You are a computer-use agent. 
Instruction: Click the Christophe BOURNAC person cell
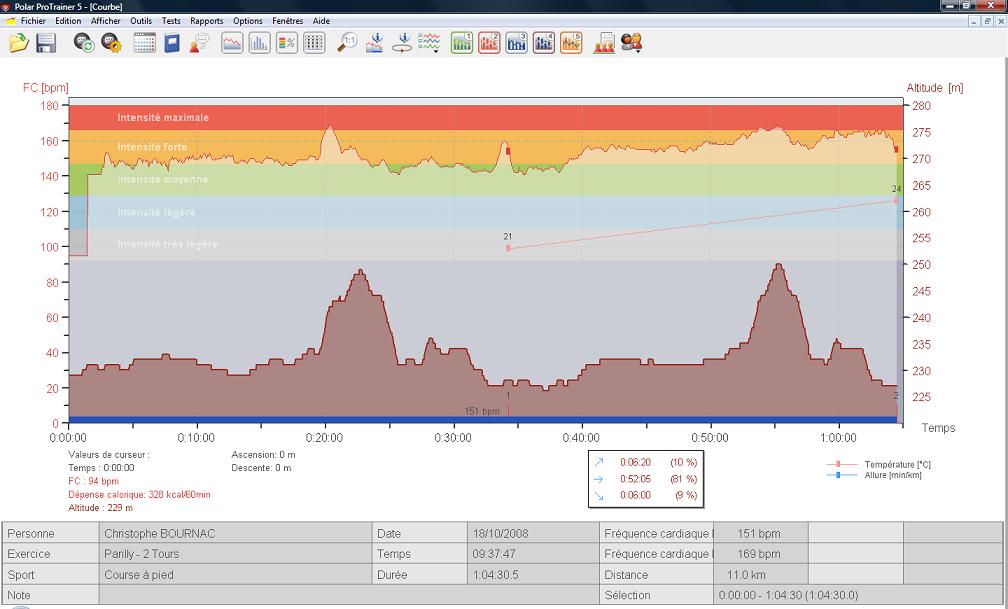235,533
